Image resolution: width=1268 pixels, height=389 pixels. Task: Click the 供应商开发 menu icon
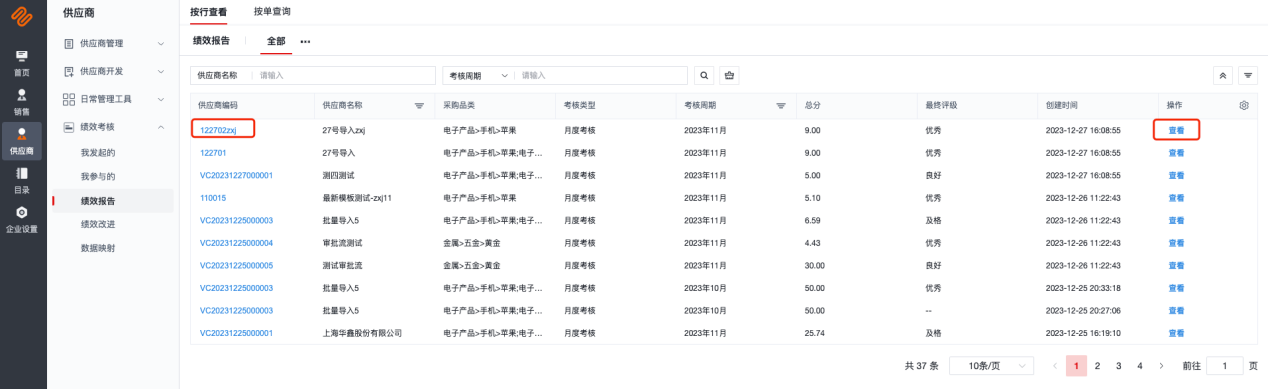[x=69, y=71]
